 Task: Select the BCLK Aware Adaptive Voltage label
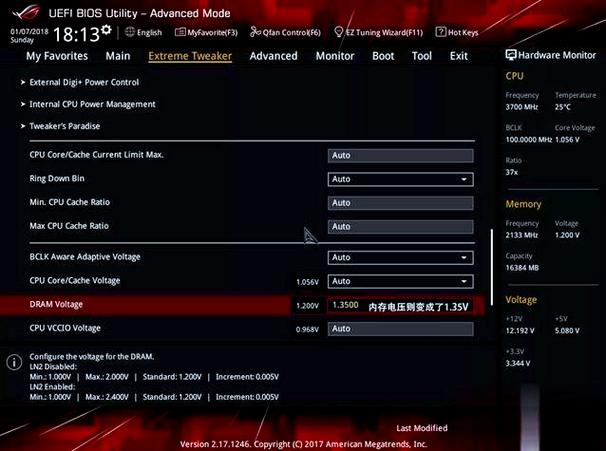coord(85,257)
